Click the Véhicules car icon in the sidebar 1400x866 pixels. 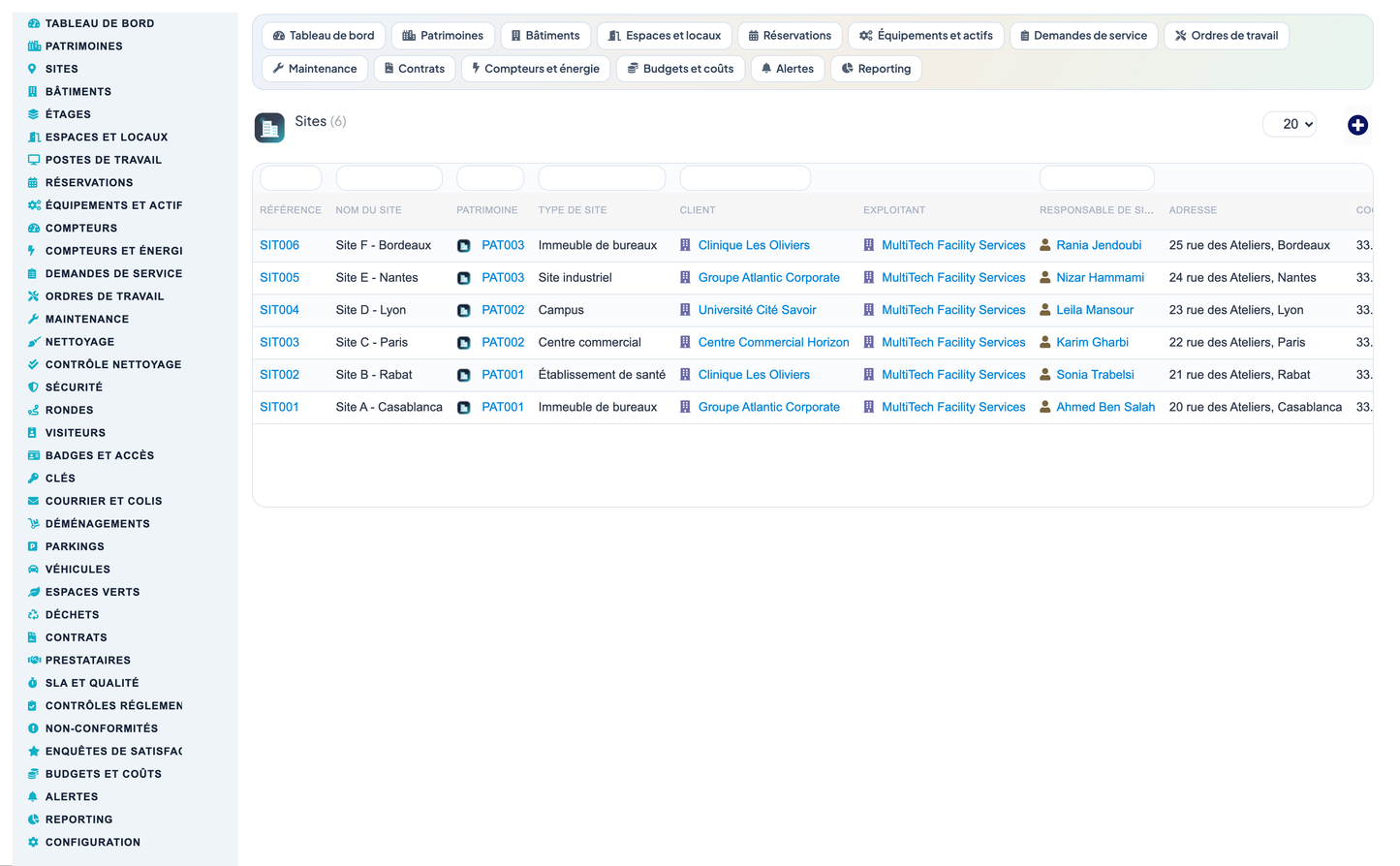click(x=33, y=570)
